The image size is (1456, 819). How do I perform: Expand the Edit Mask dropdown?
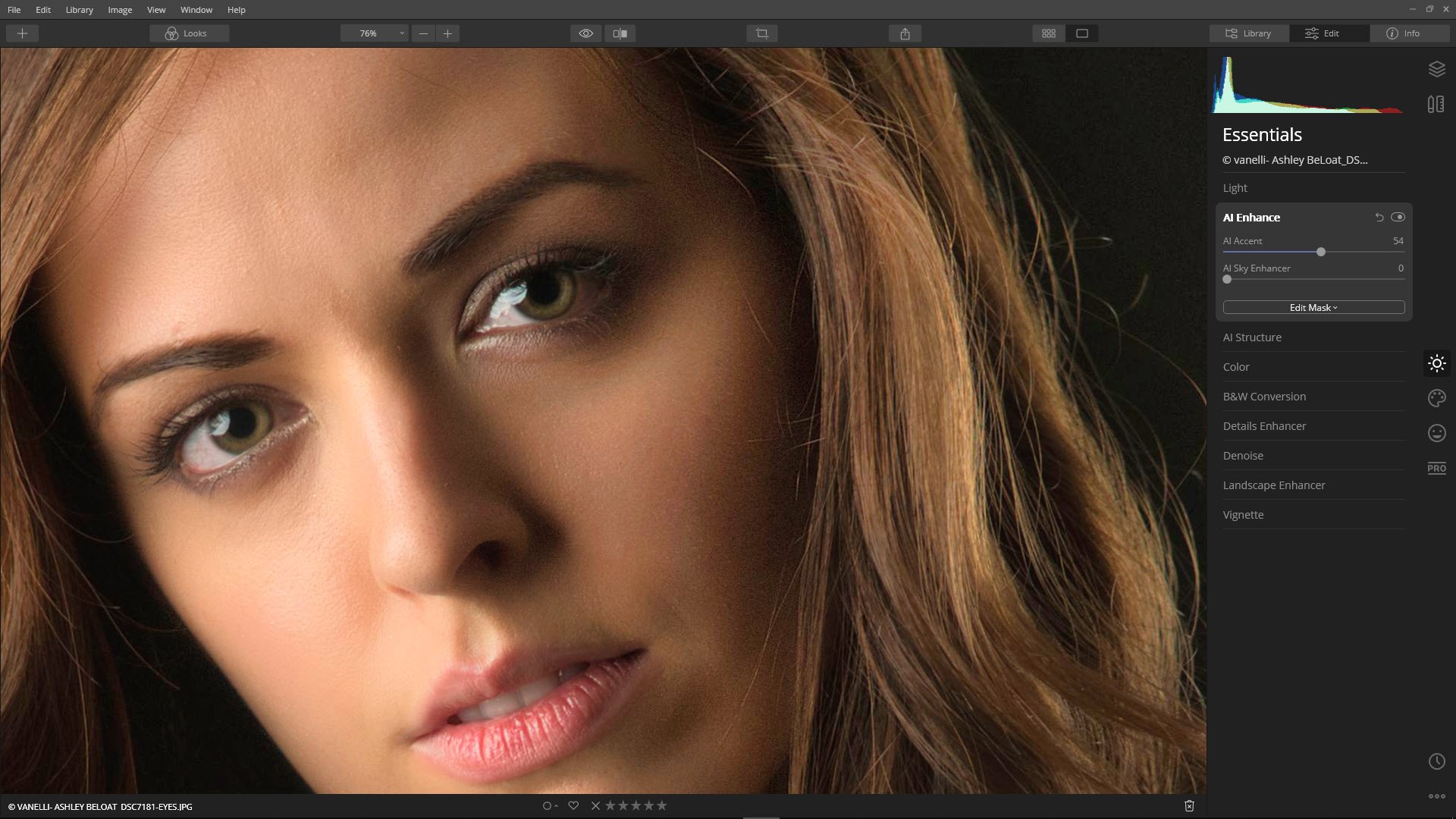(1313, 307)
